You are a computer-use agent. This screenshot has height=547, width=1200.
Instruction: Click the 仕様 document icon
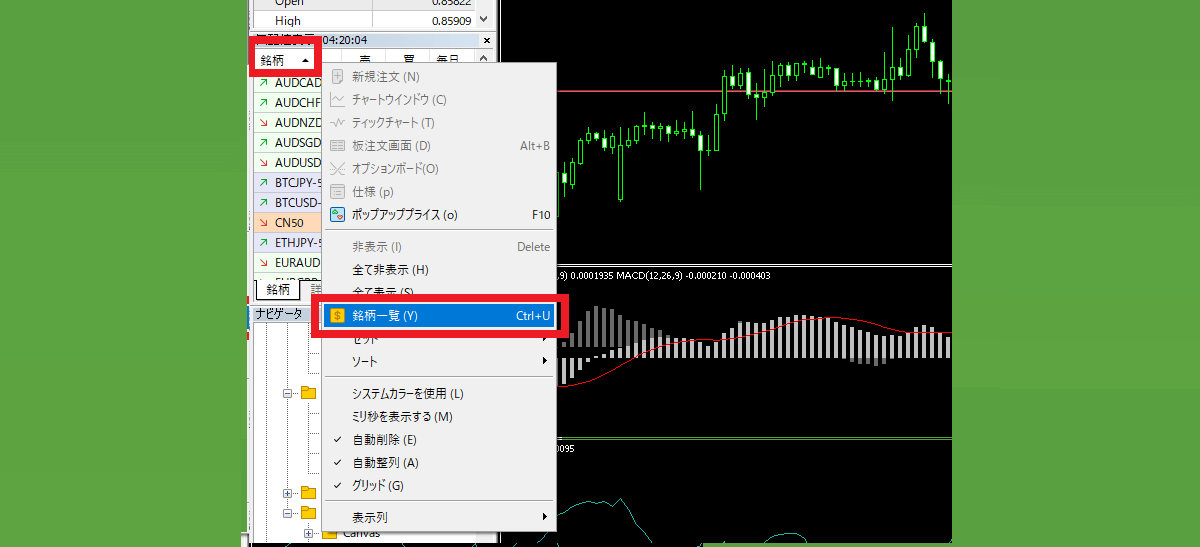pyautogui.click(x=337, y=192)
